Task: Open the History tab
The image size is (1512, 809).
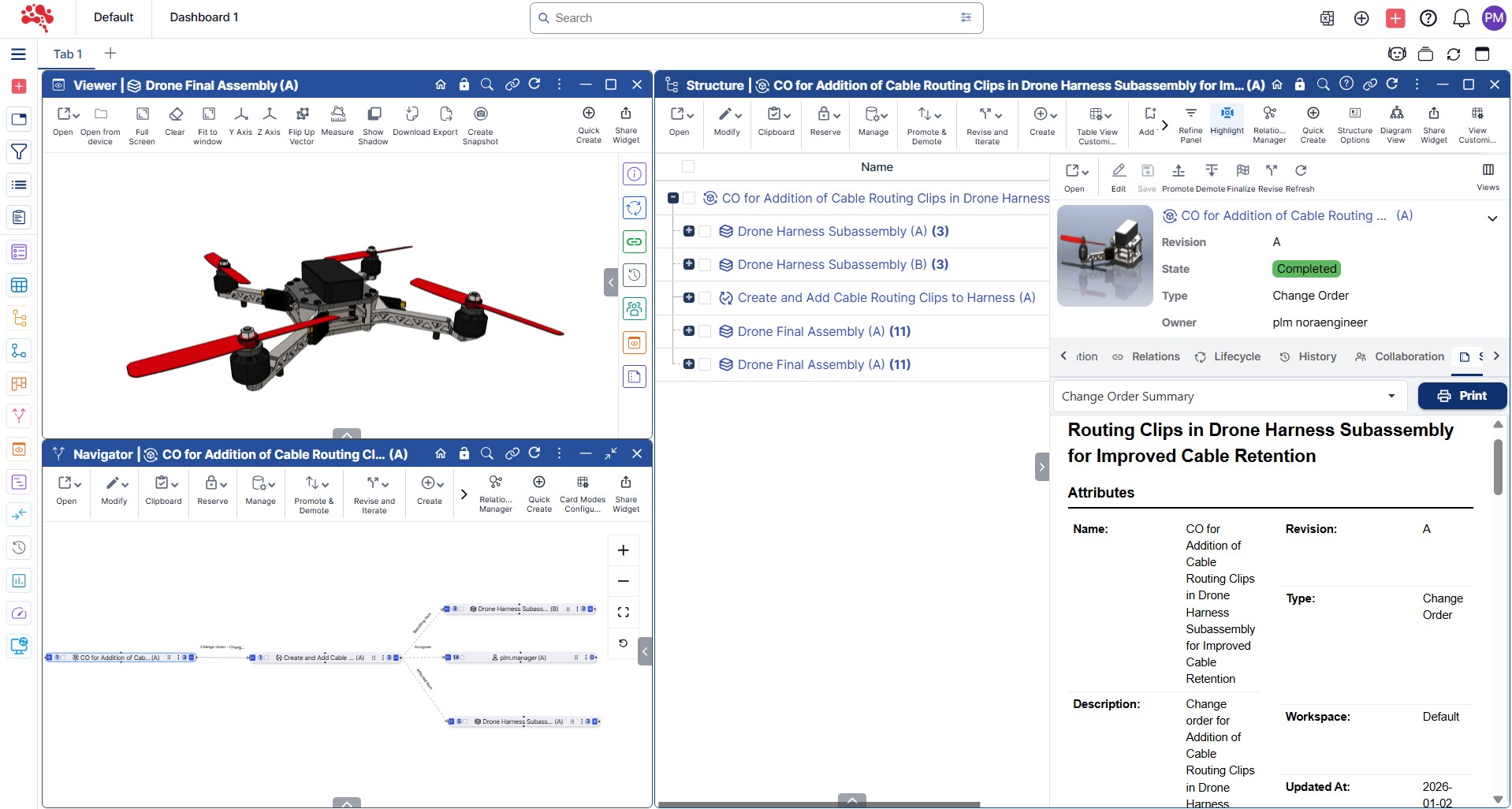Action: pos(1308,357)
